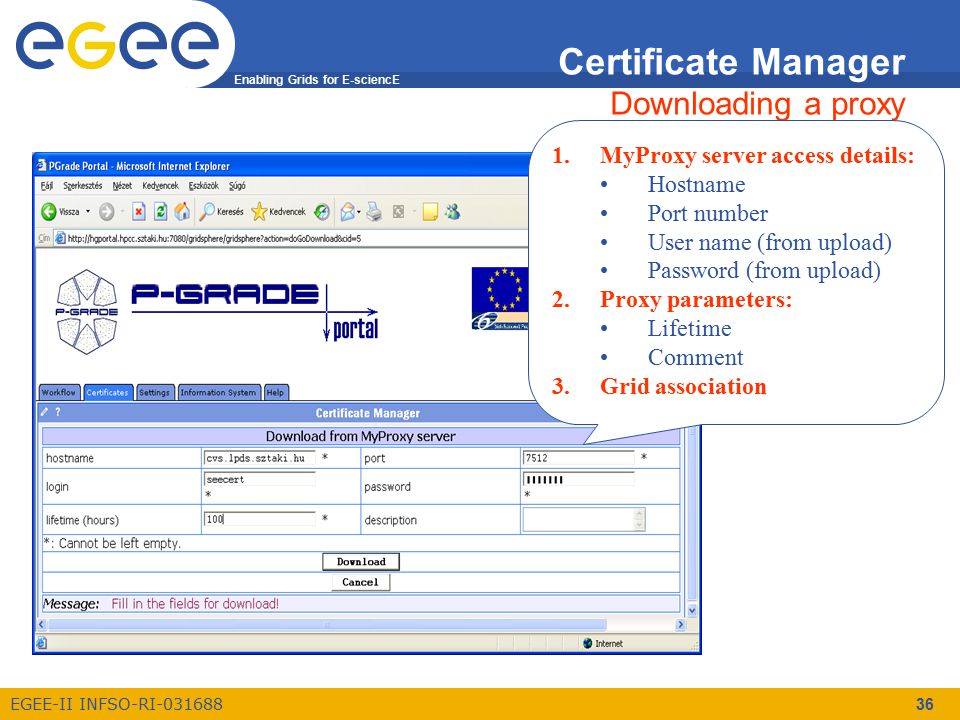Click the login field containing seecert
The height and width of the screenshot is (720, 960).
260,479
